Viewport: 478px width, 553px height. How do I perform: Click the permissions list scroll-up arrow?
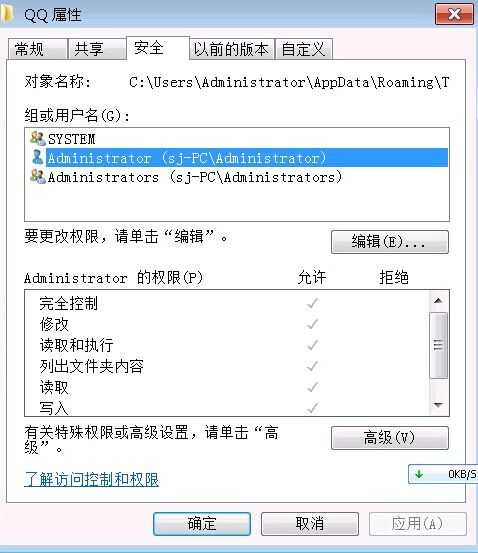tap(438, 301)
